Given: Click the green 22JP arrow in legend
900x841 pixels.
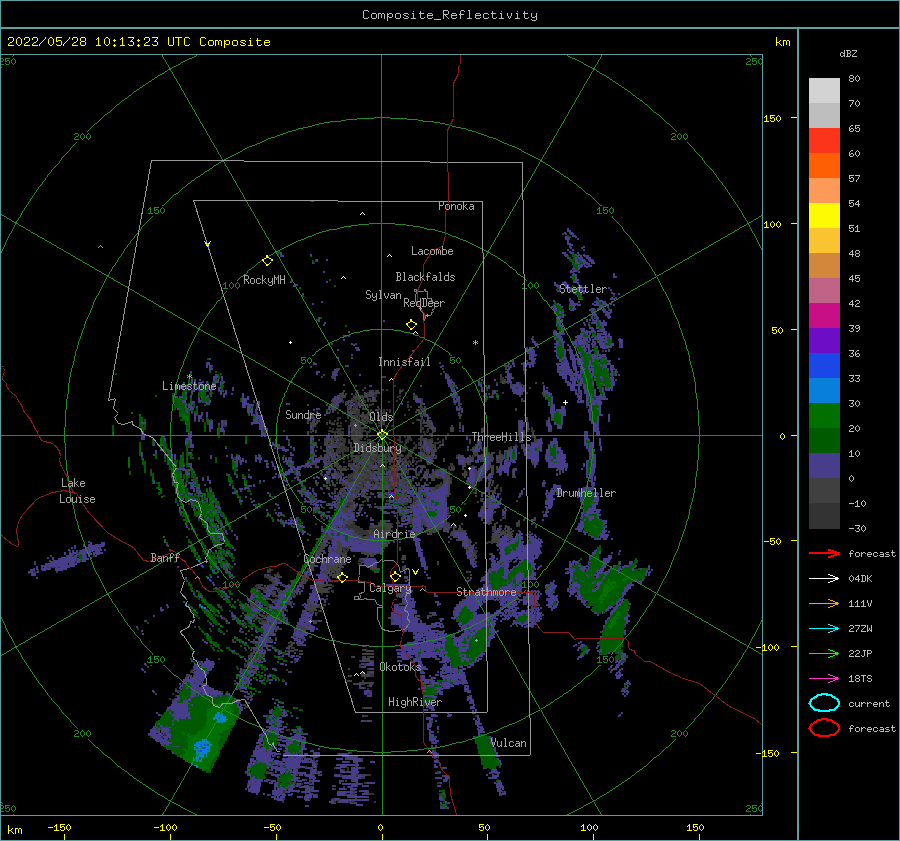Looking at the screenshot, I should click(824, 653).
